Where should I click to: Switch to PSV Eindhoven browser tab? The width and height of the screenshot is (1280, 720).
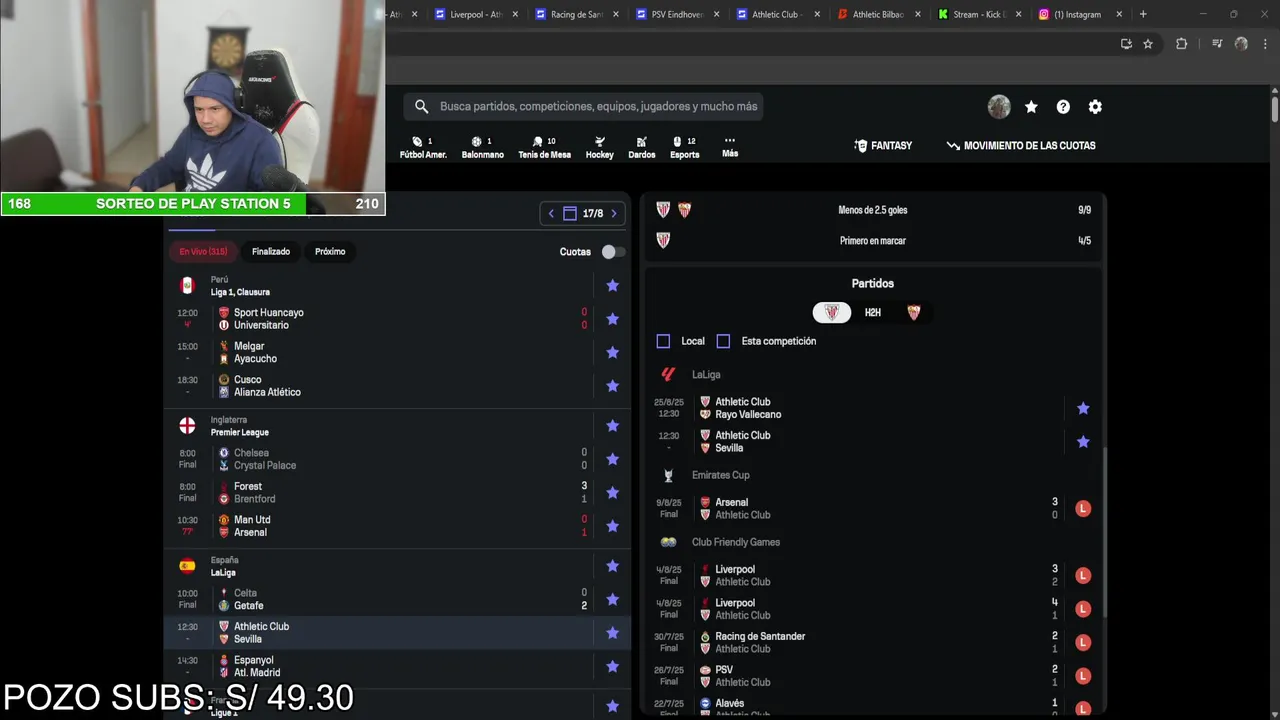click(x=676, y=14)
